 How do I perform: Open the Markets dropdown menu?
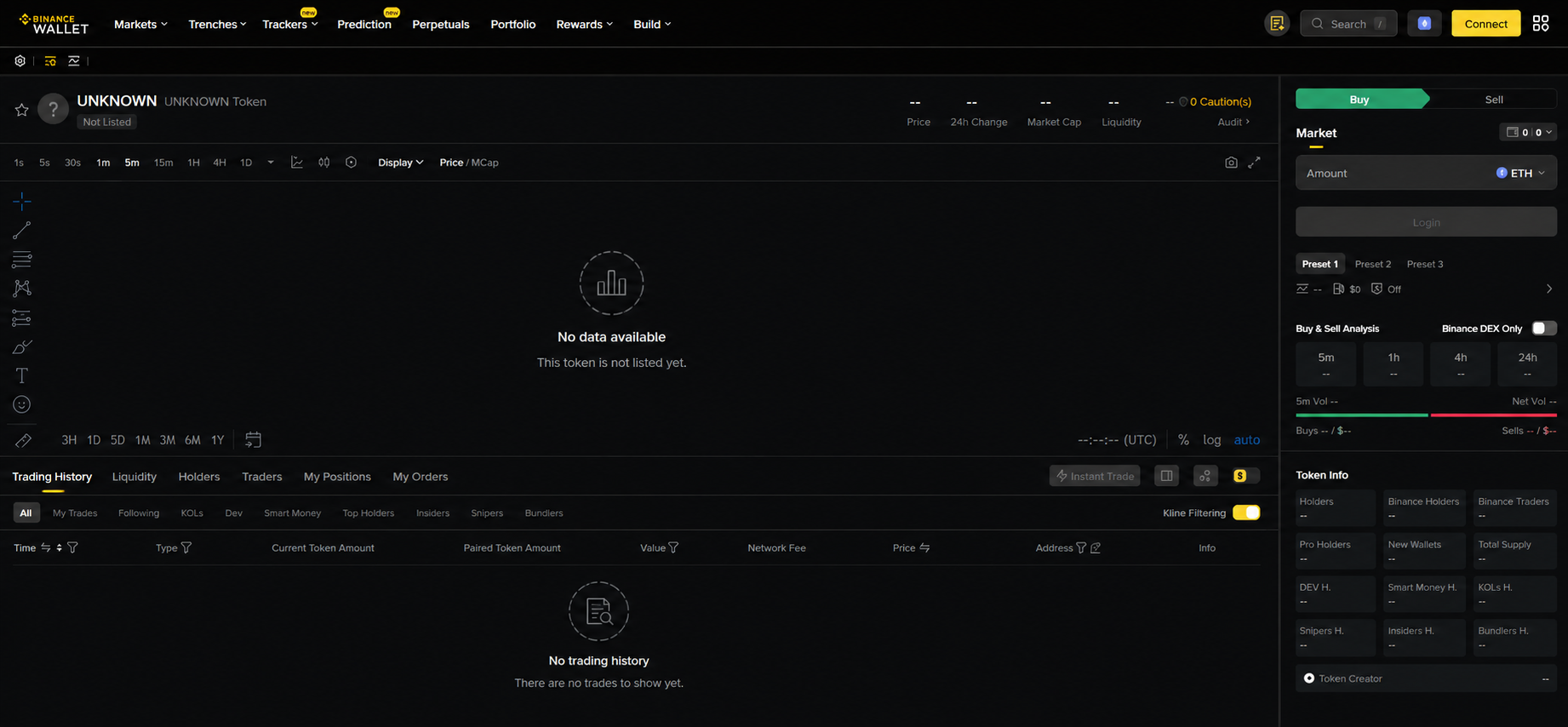click(140, 24)
